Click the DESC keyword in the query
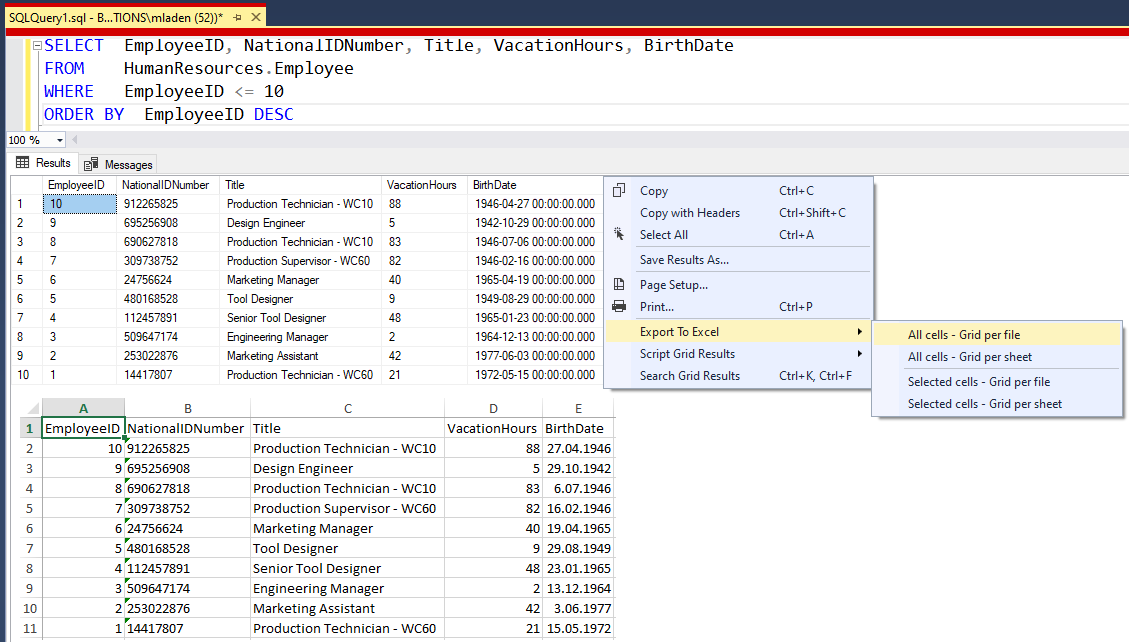Screen dimensions: 1129x642 tap(274, 114)
